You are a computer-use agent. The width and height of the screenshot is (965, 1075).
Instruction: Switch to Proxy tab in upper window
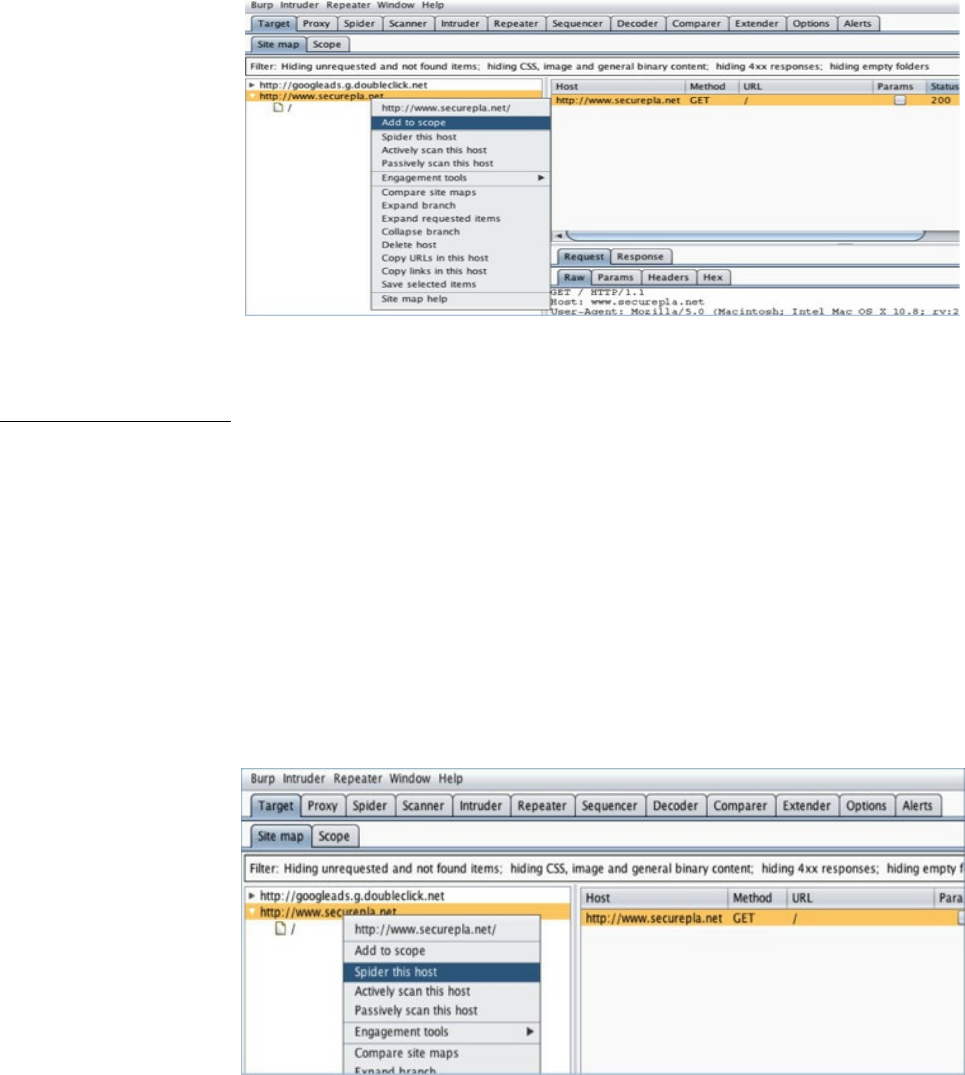pos(316,23)
